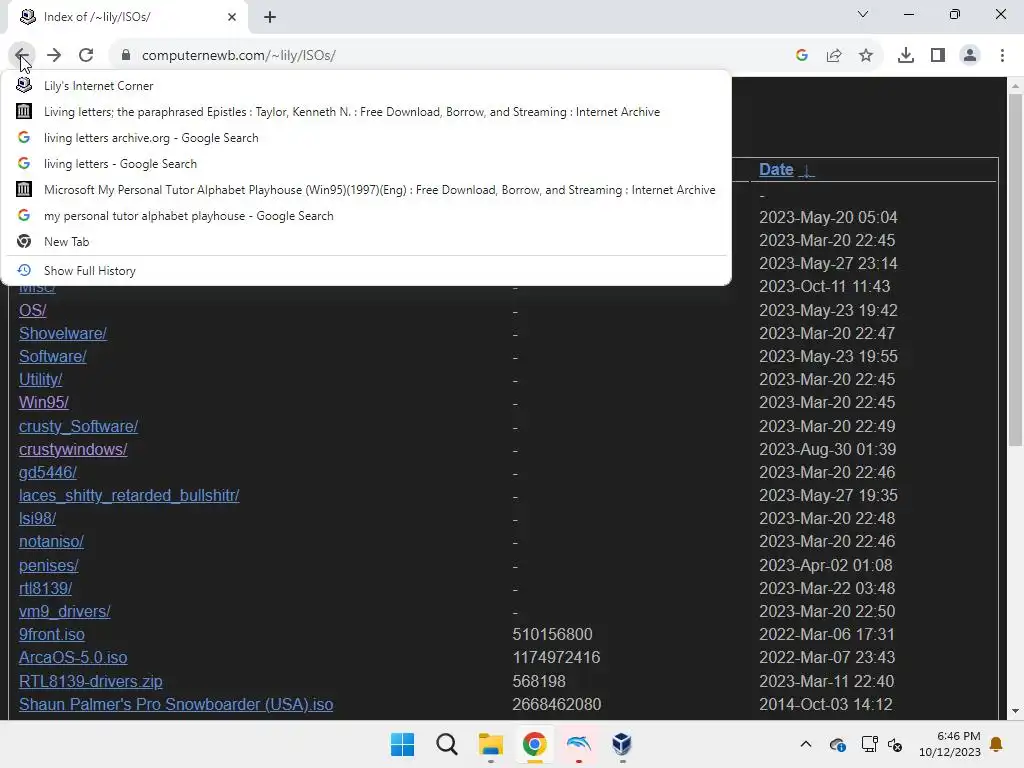Bookmark this page with the star icon

866,55
